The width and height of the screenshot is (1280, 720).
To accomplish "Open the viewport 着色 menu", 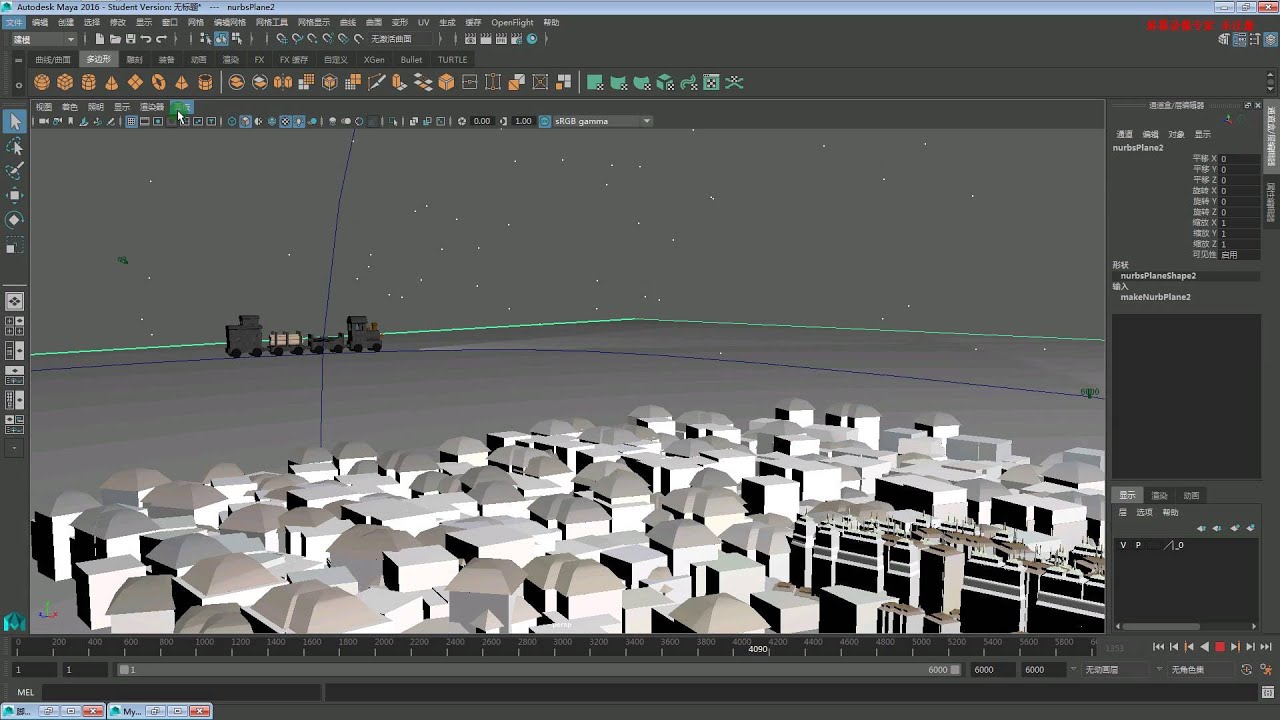I will coord(69,107).
